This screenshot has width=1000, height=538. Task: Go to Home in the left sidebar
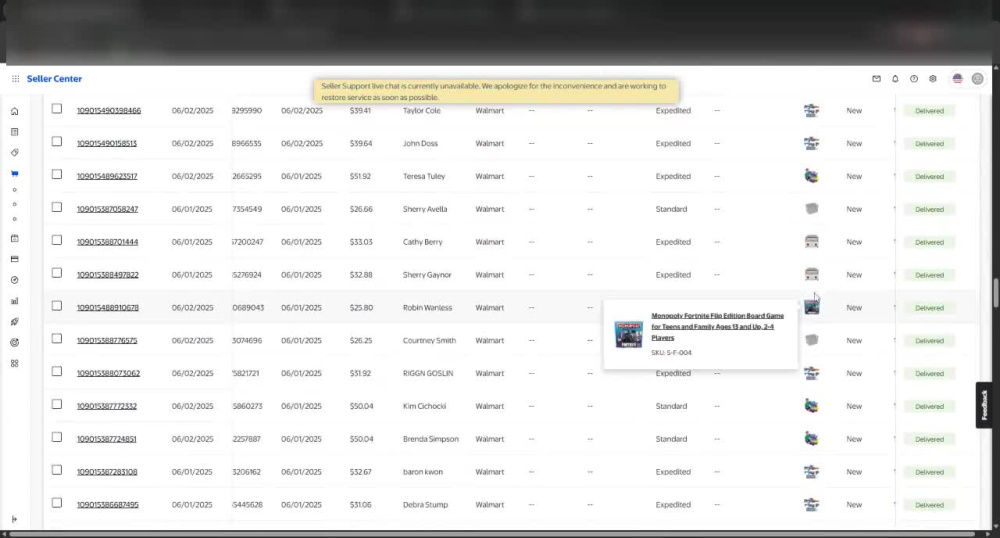(15, 111)
